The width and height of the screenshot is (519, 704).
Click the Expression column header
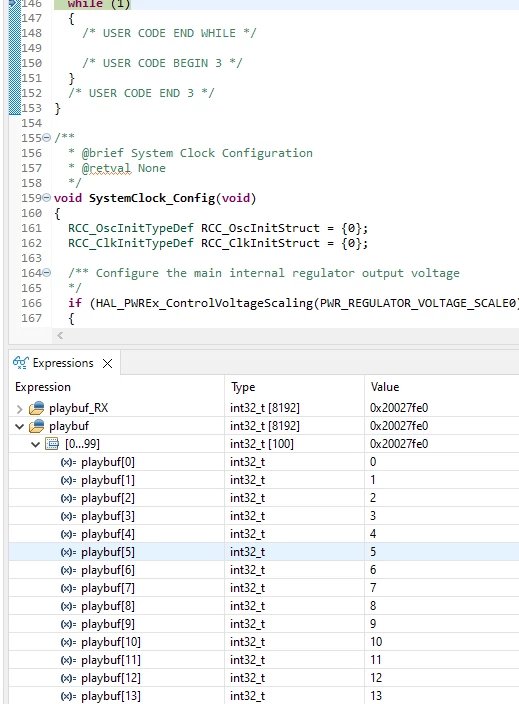point(43,387)
